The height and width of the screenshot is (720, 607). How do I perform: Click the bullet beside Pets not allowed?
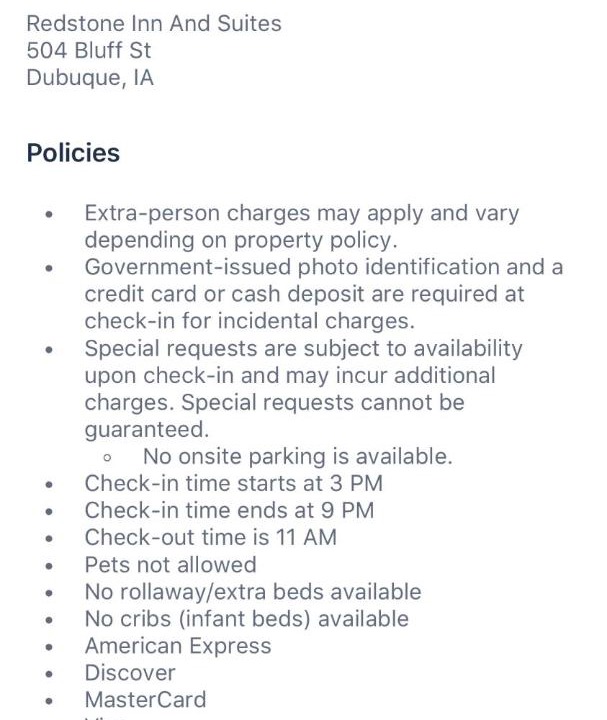(x=49, y=566)
